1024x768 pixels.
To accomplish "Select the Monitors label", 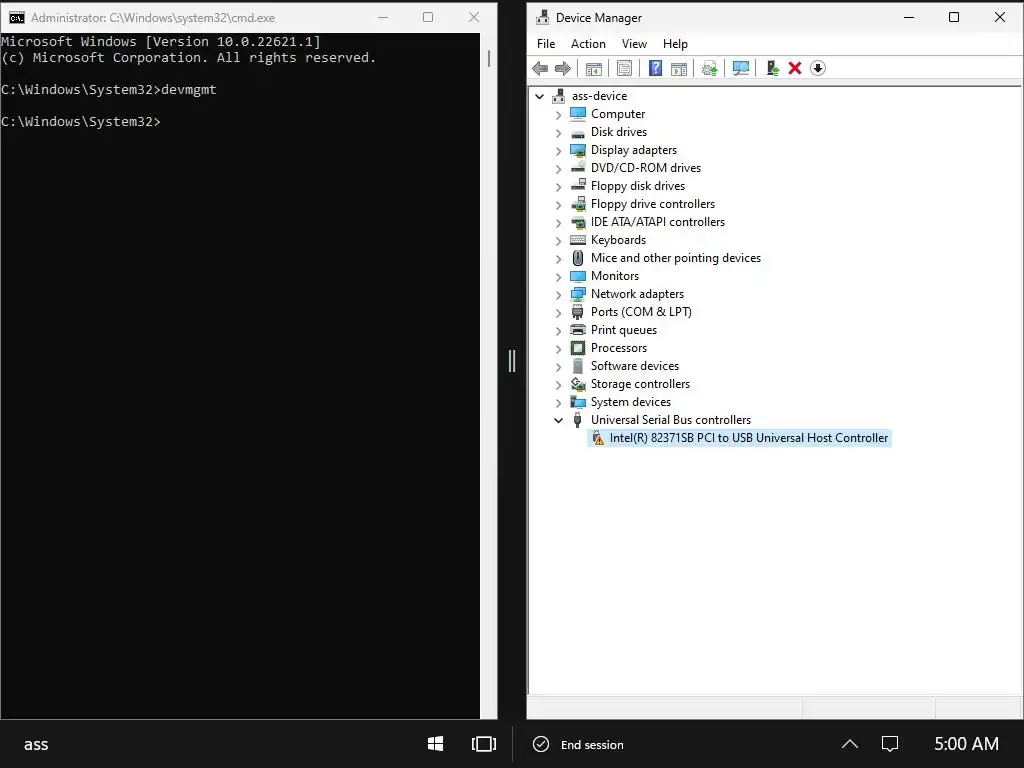I will pyautogui.click(x=615, y=276).
